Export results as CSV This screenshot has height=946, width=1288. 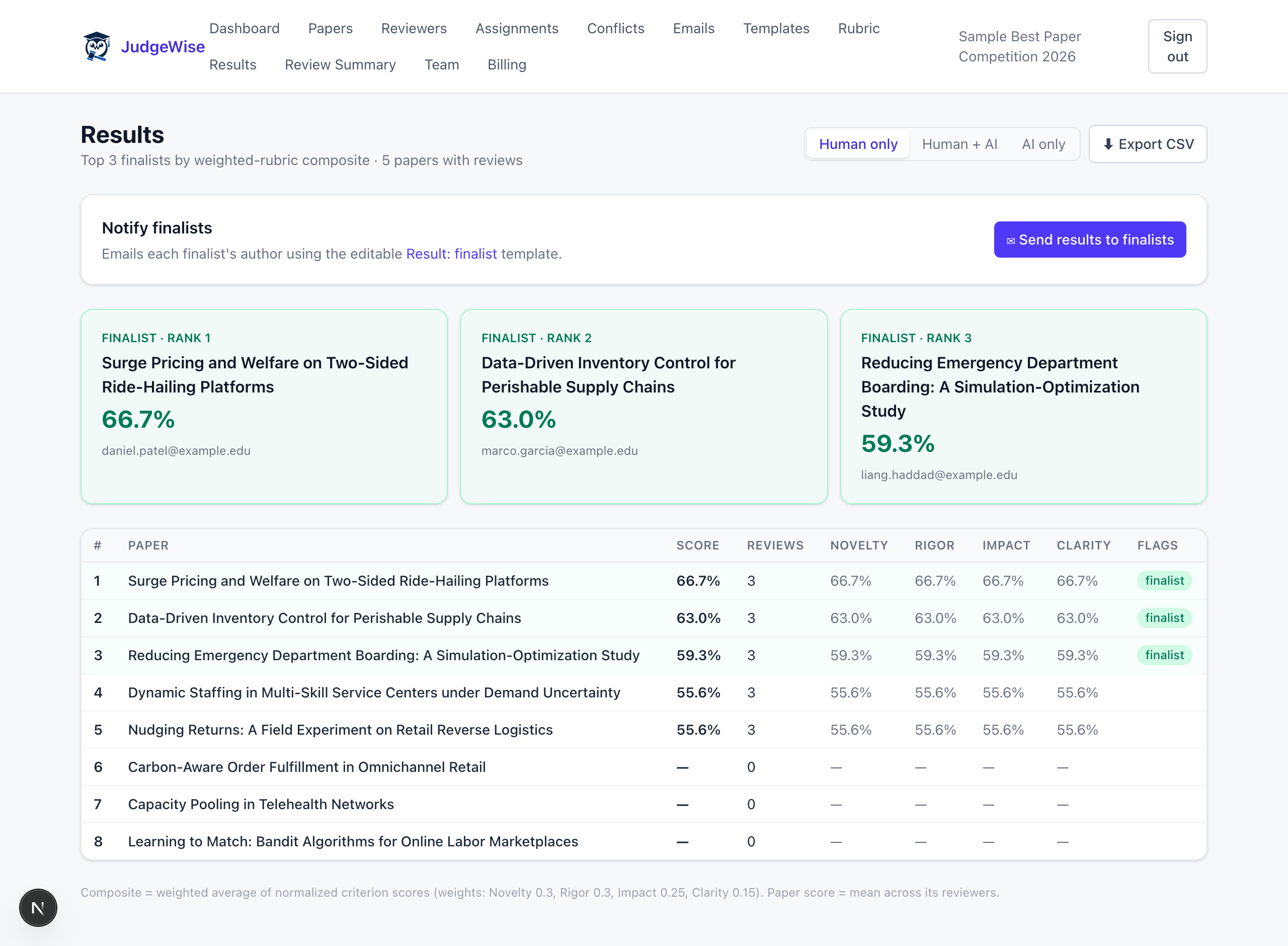(x=1147, y=144)
